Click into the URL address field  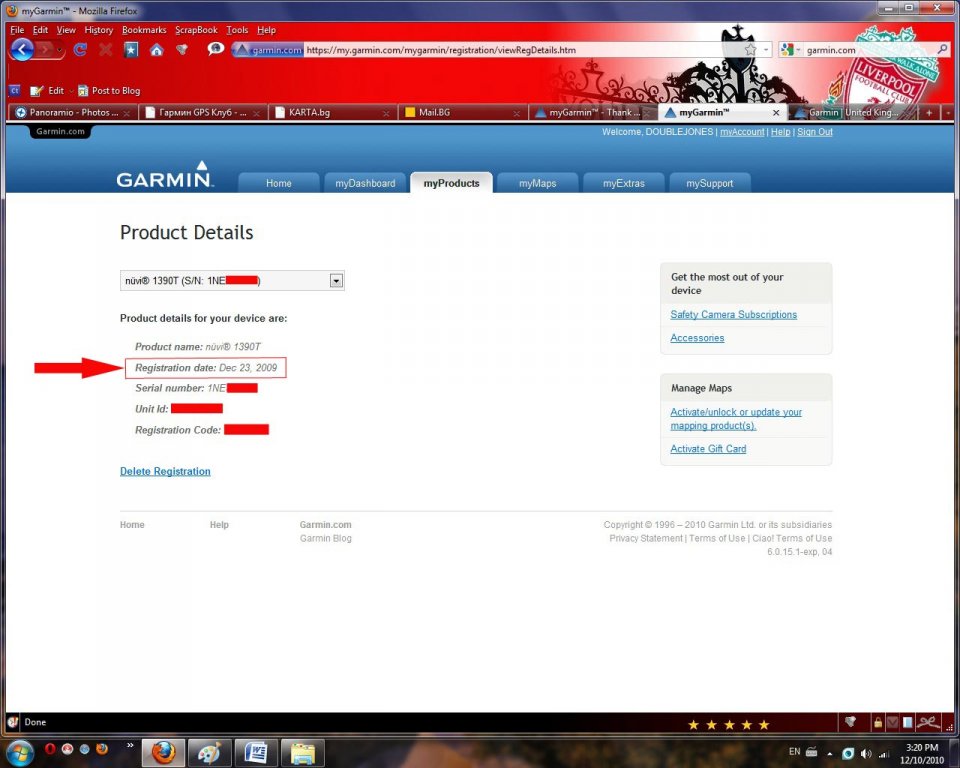point(523,50)
